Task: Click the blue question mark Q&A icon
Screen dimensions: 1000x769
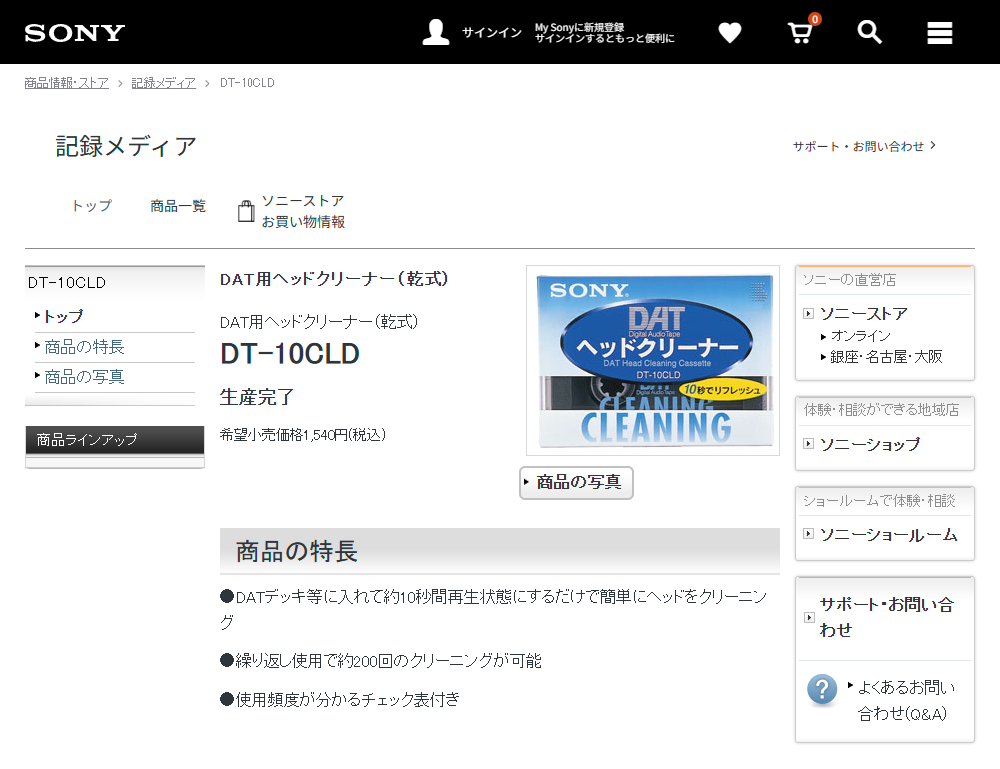Action: coord(822,689)
